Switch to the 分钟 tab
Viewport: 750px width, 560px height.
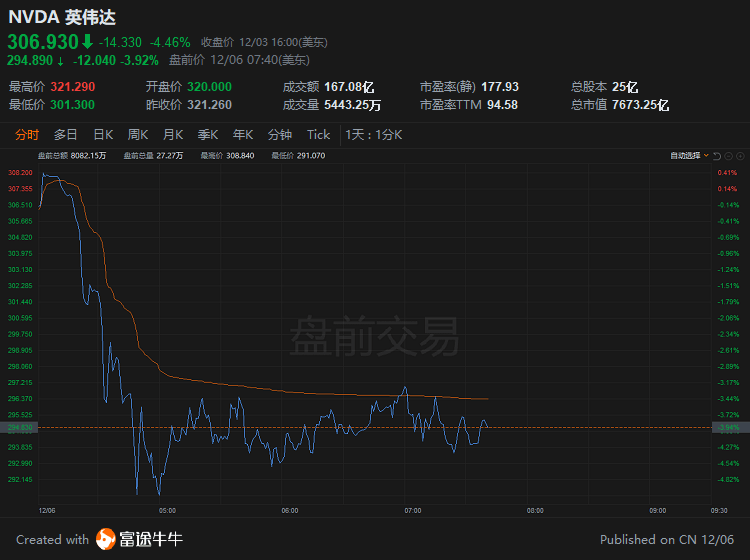click(280, 135)
